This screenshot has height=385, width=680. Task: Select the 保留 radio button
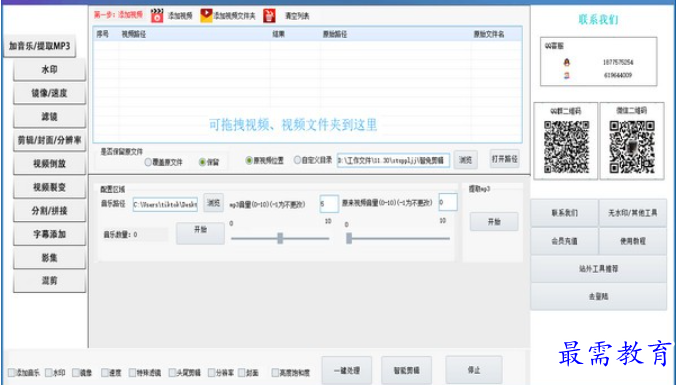[x=202, y=162]
